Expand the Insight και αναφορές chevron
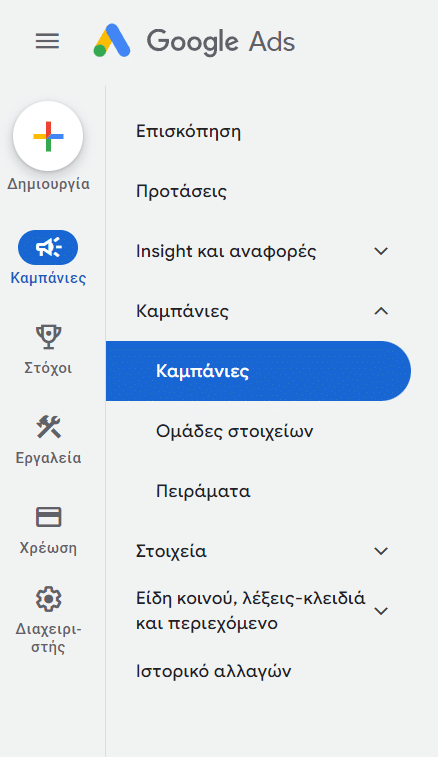438x757 pixels. coord(381,251)
